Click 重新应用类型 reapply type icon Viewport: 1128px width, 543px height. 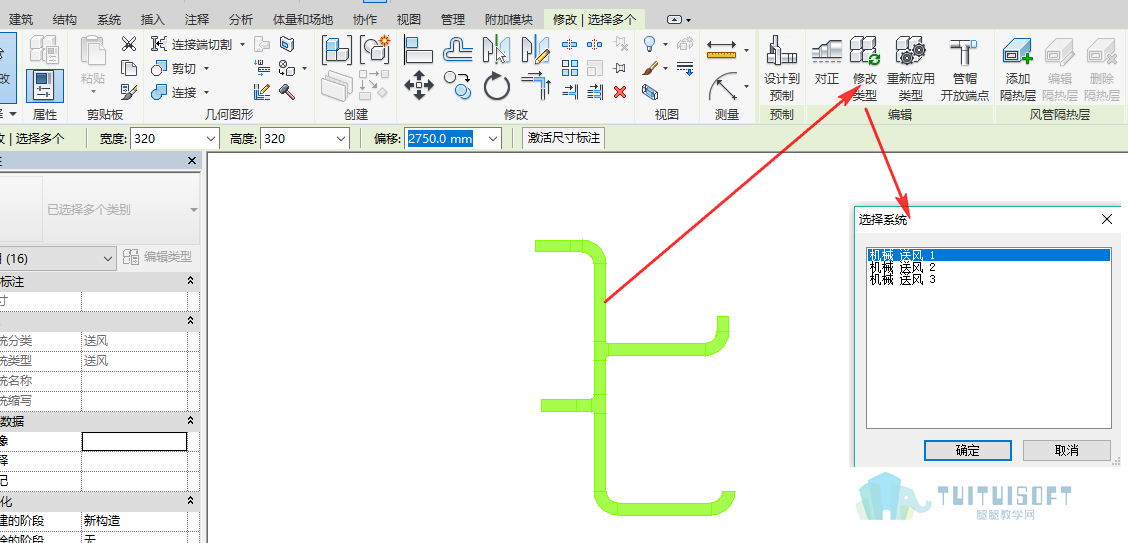(x=911, y=69)
